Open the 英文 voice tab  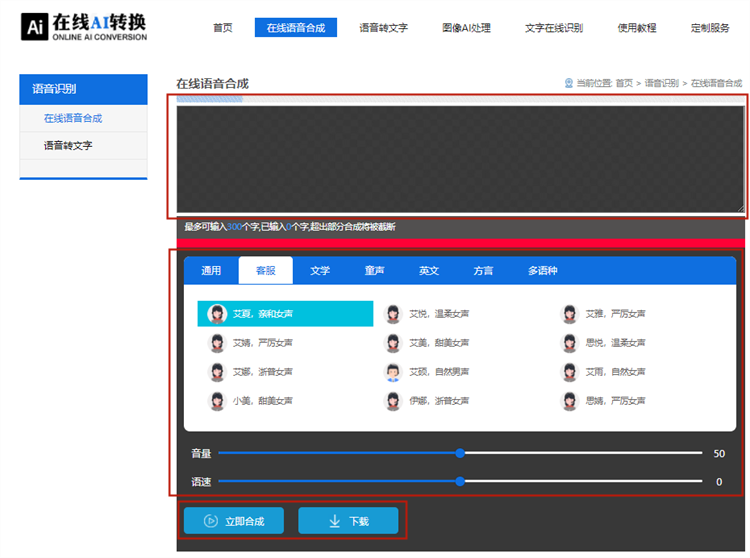429,271
